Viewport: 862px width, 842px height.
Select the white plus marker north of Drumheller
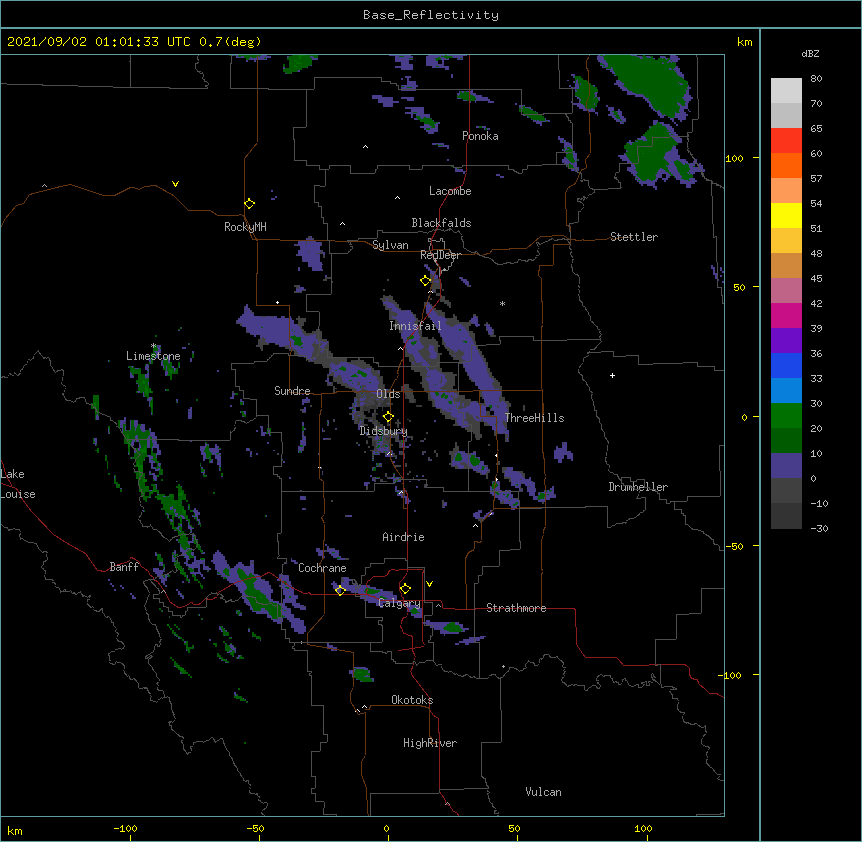pos(612,375)
